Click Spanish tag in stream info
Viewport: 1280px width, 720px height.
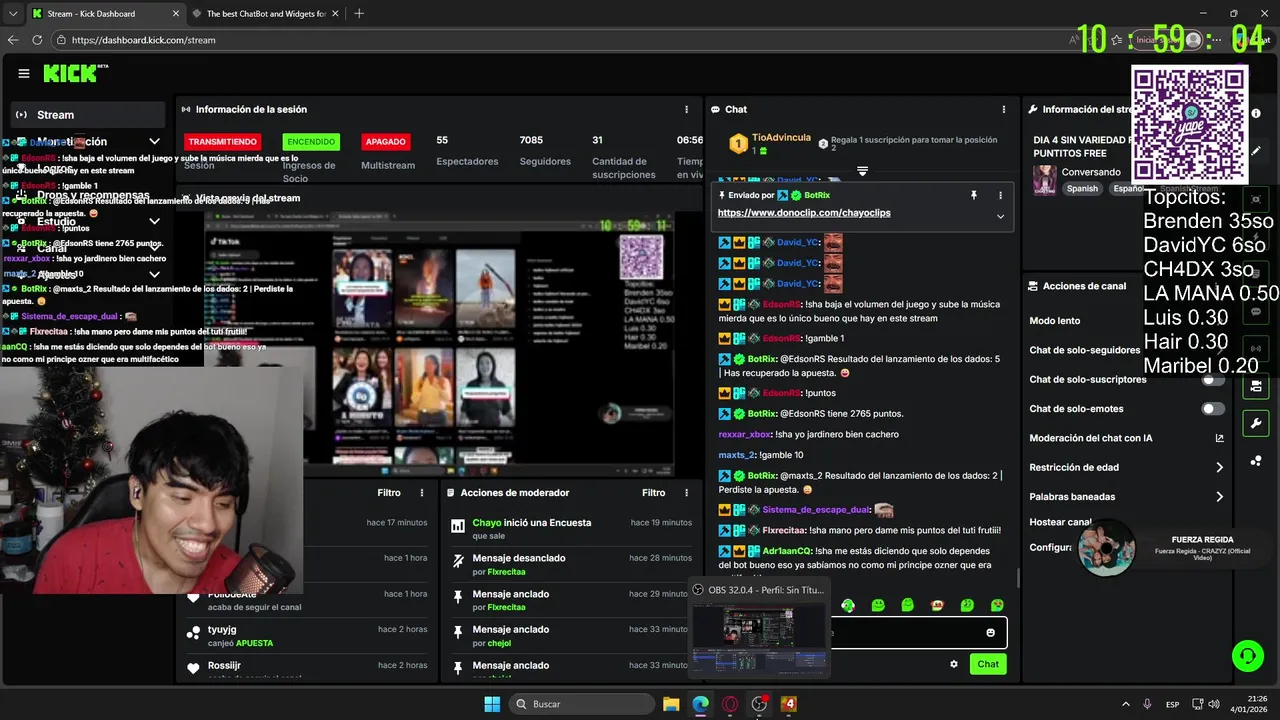point(1082,188)
